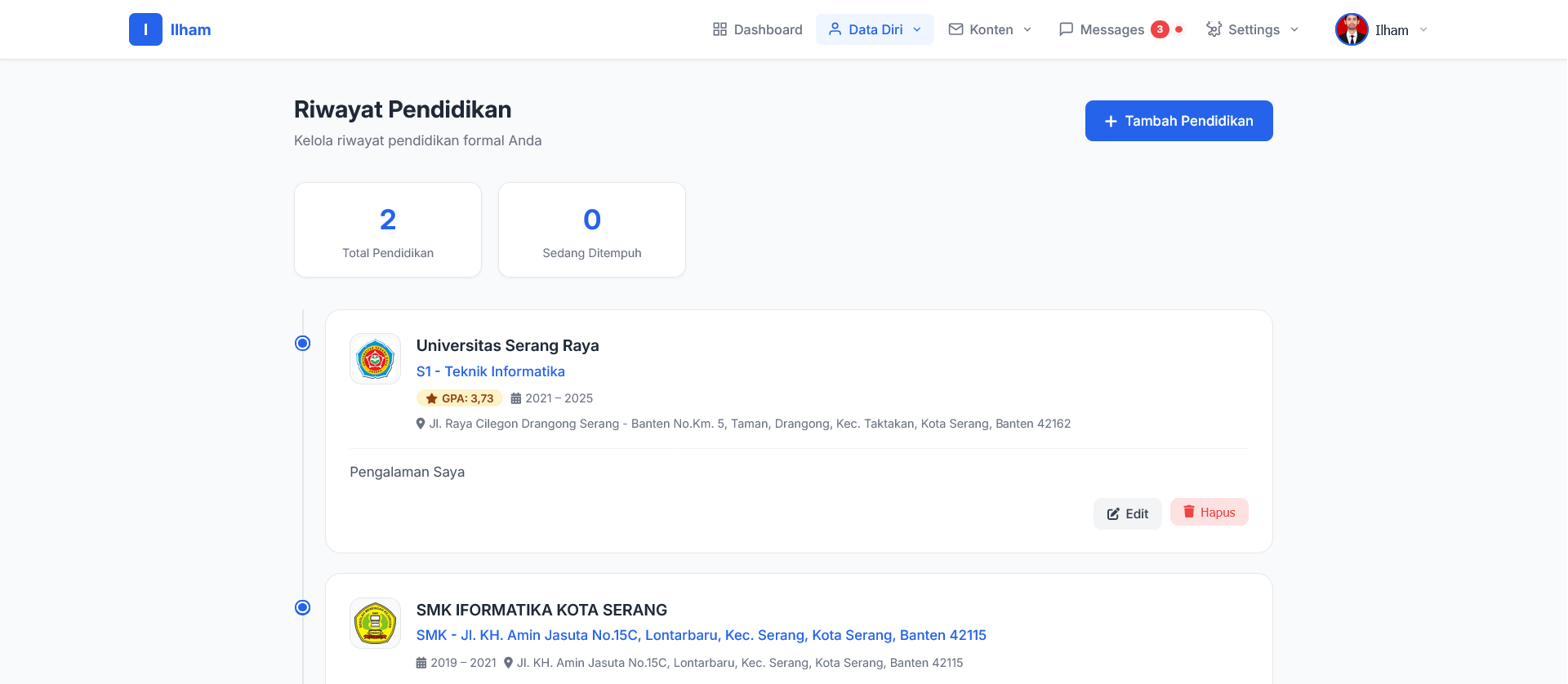The height and width of the screenshot is (684, 1568).
Task: Click the Universitas Serang Raya logo
Action: click(x=375, y=358)
